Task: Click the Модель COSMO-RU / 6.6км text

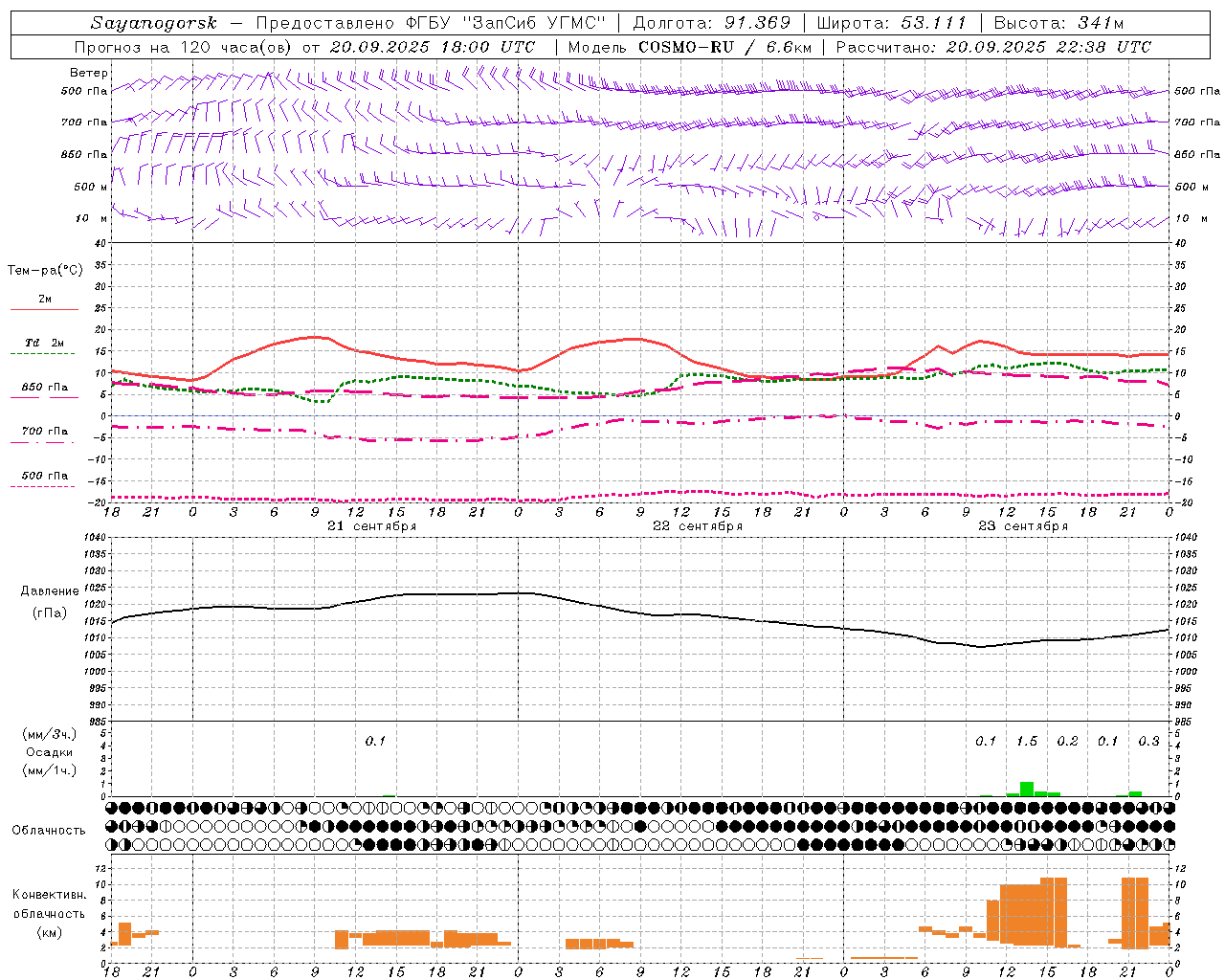Action: tap(690, 47)
